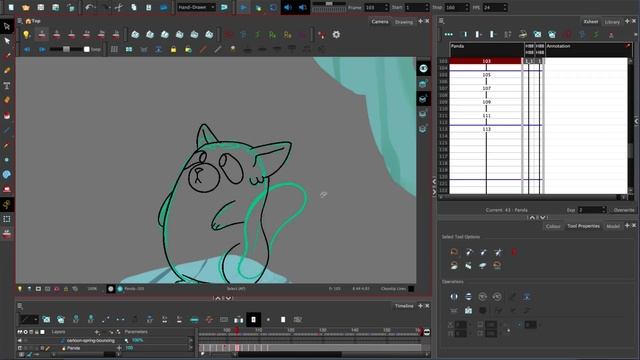The width and height of the screenshot is (640, 360).
Task: Click the Rotate 90 CCW operation icon
Action: tap(497, 297)
